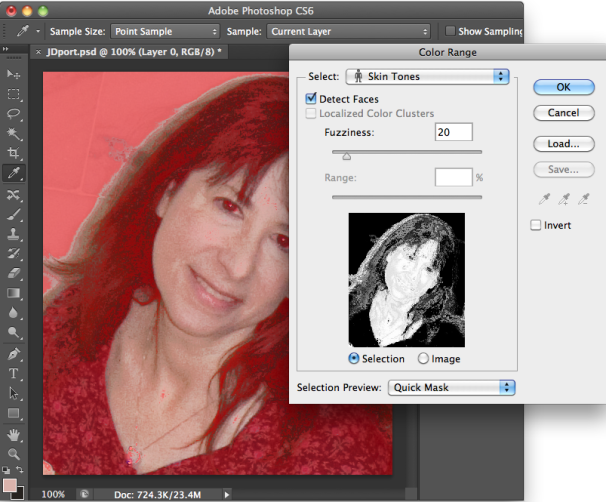This screenshot has height=502, width=606.
Task: Select the Move tool
Action: pos(14,75)
